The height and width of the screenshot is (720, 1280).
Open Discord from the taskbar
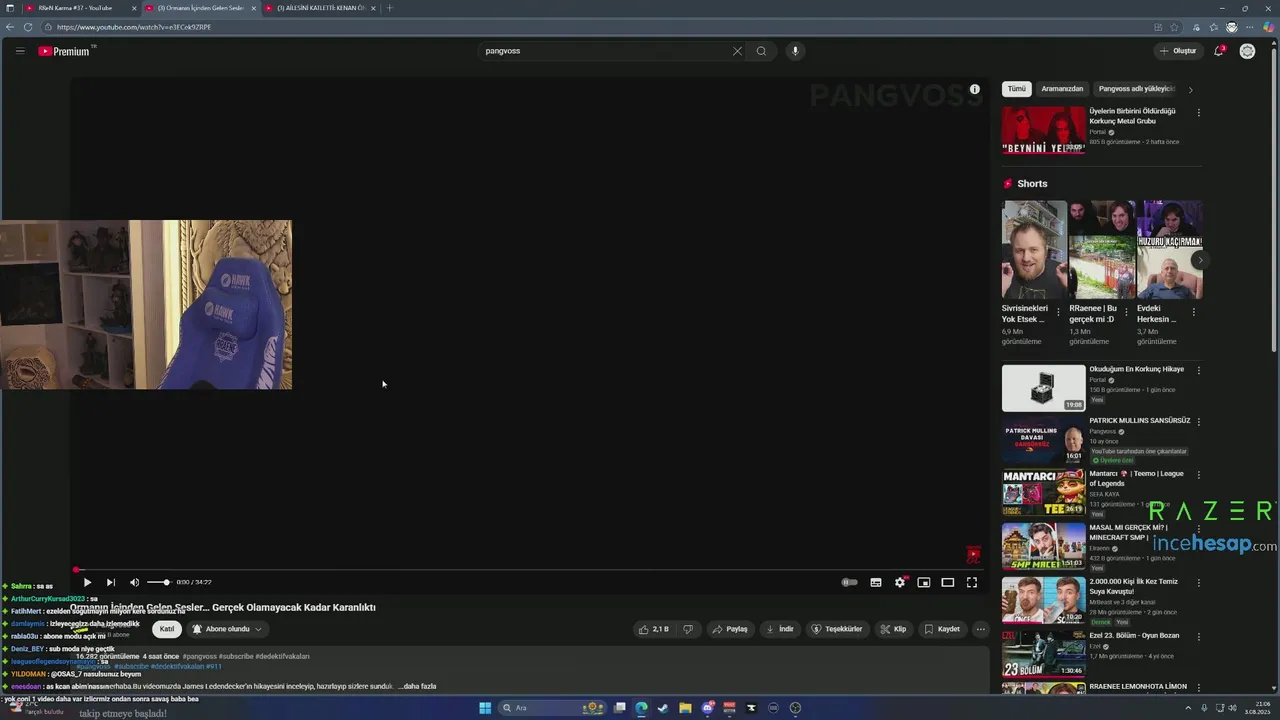point(707,708)
